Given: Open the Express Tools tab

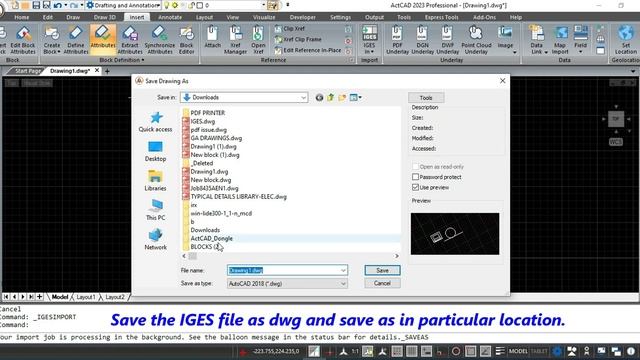Looking at the screenshot, I should tap(441, 17).
